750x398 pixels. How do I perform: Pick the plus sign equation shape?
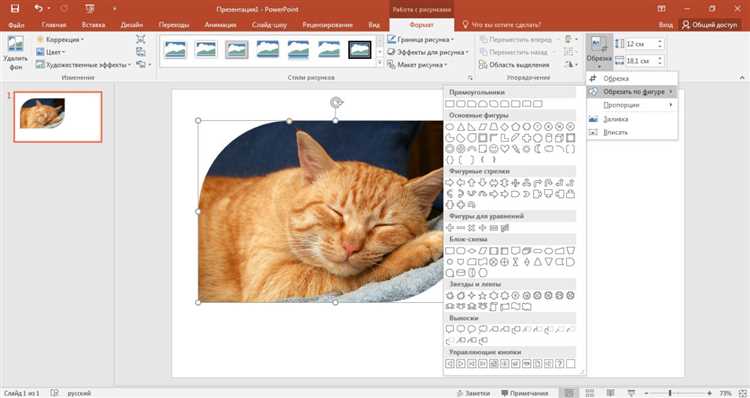tap(450, 228)
